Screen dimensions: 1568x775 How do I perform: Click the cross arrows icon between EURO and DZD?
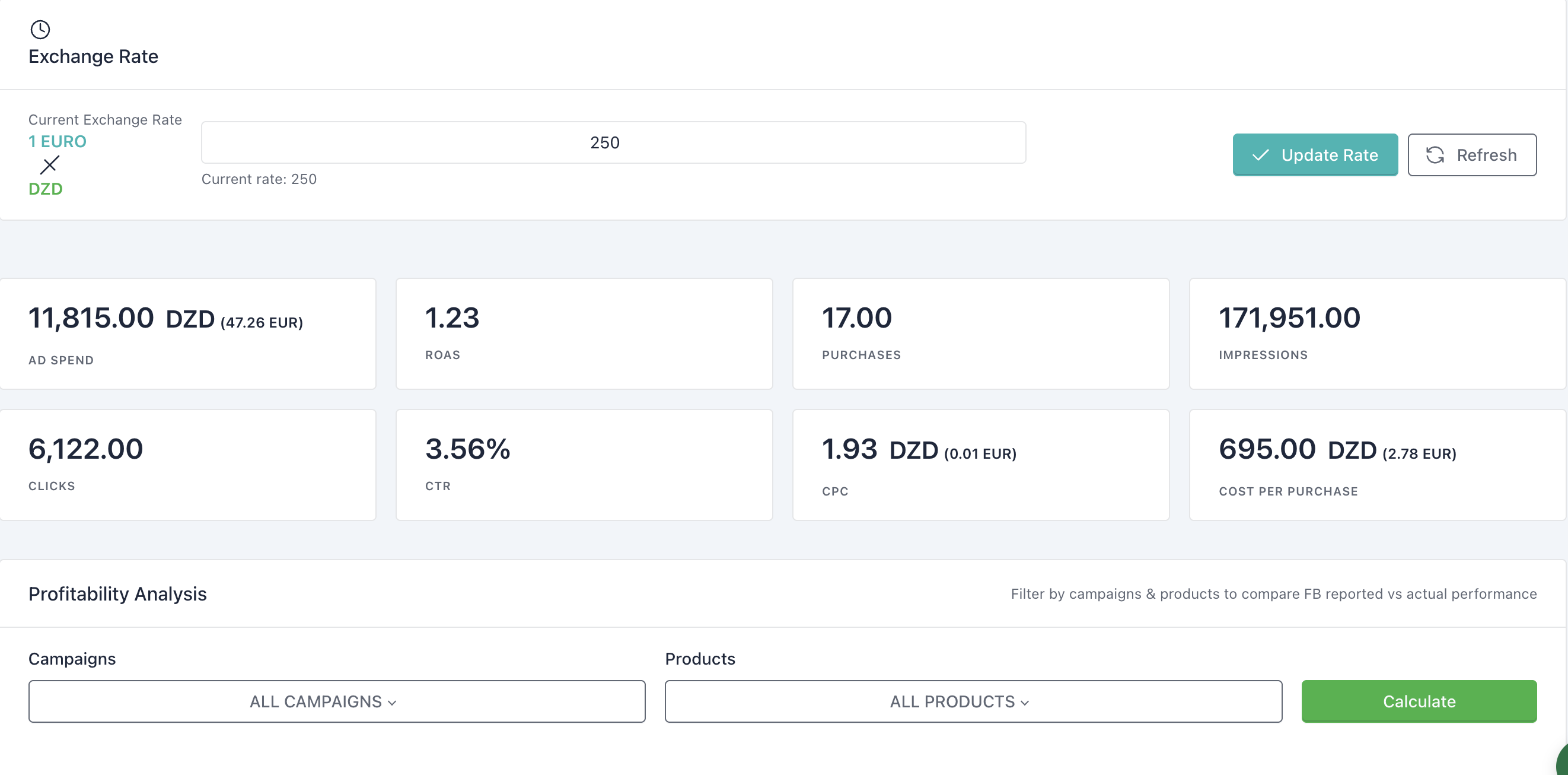tap(49, 164)
